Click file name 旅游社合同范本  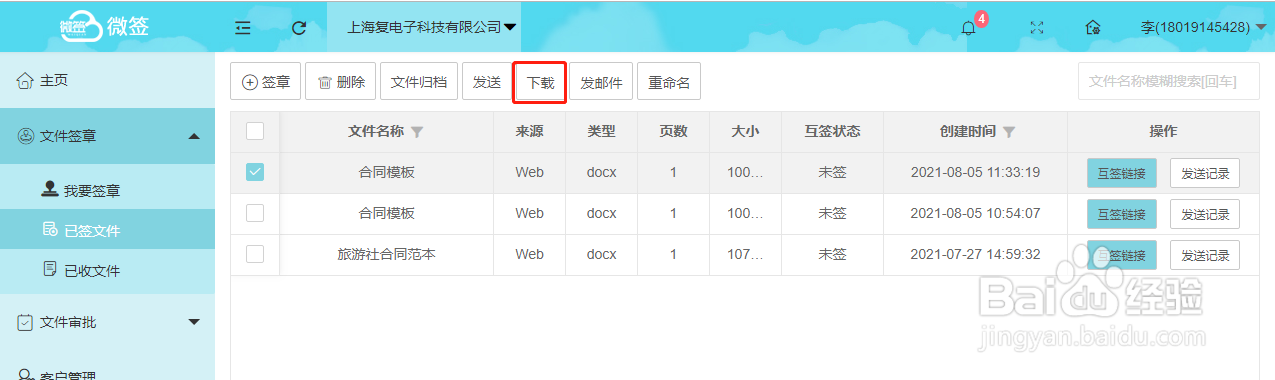click(x=386, y=254)
